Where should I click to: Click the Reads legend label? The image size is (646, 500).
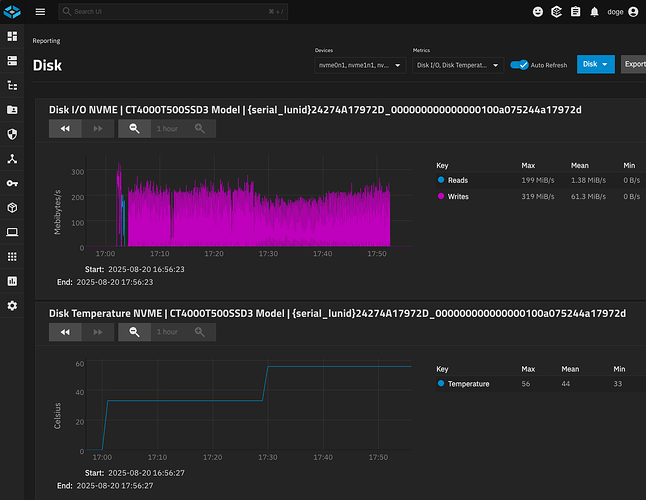tap(458, 180)
